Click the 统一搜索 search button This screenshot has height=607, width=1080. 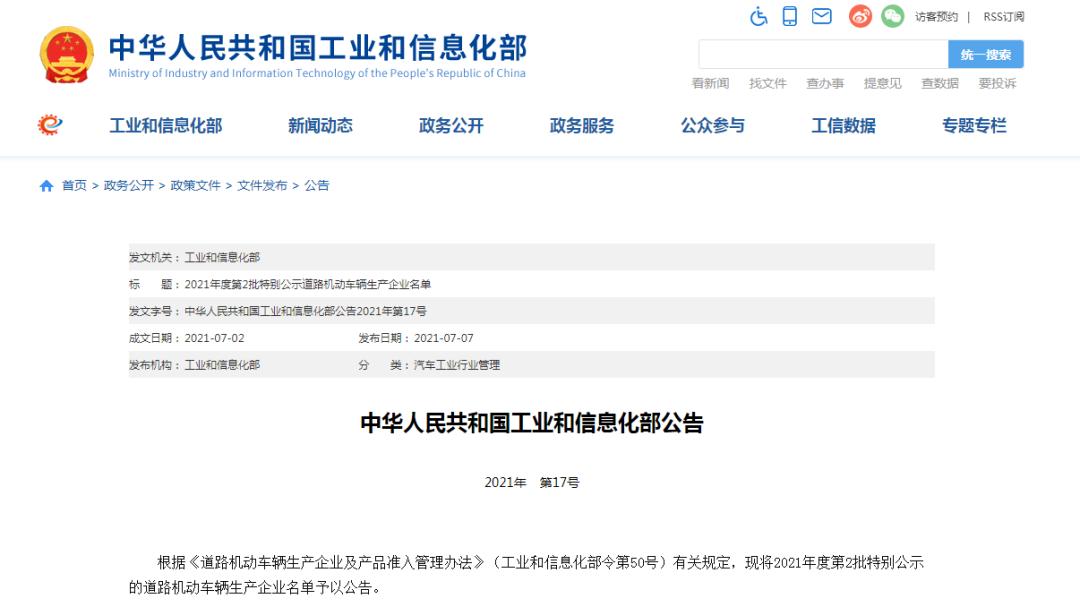(986, 53)
